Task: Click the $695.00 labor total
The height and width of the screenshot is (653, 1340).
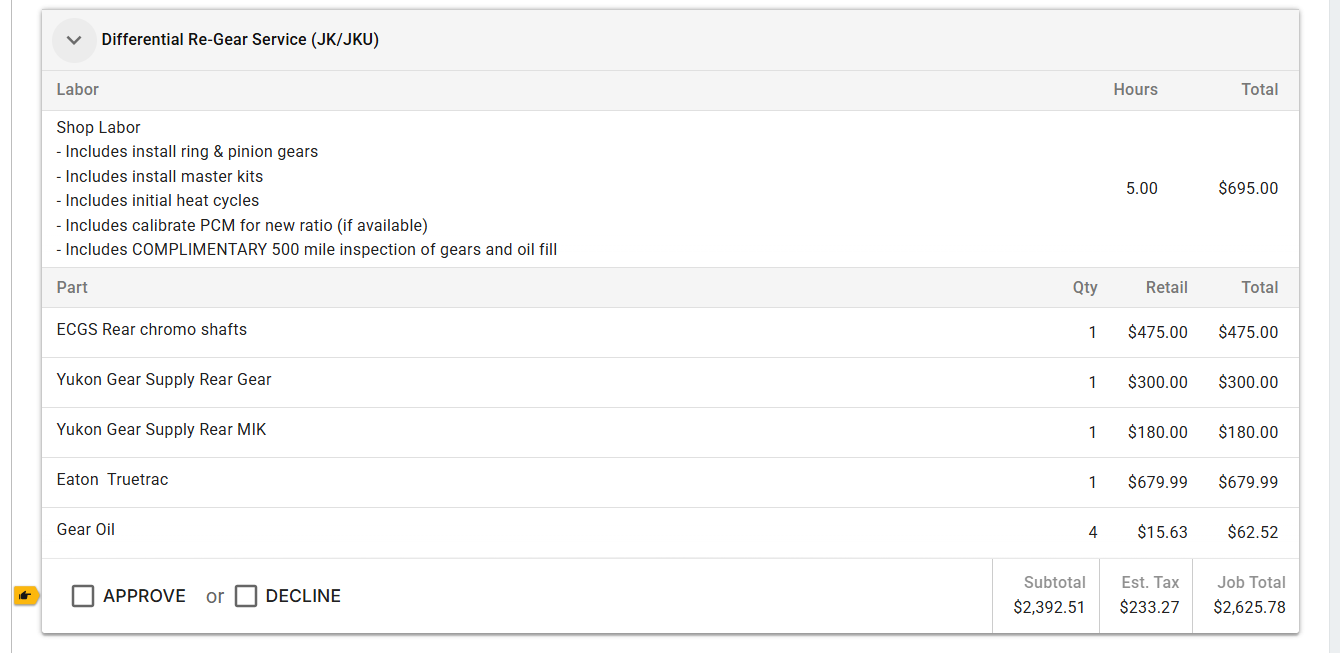Action: (1248, 188)
